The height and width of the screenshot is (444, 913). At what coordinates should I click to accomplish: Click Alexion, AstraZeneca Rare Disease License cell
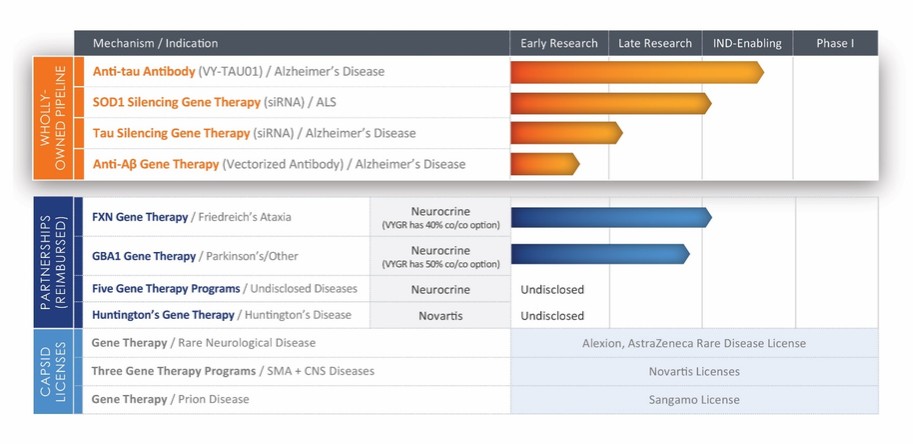[x=694, y=343]
